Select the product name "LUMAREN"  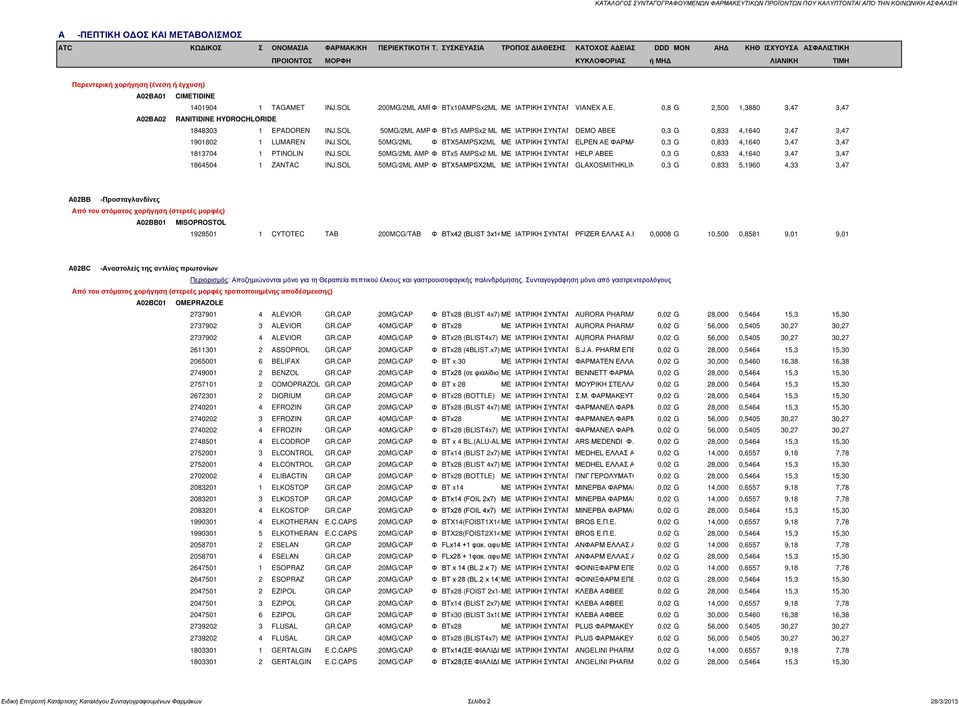point(288,142)
